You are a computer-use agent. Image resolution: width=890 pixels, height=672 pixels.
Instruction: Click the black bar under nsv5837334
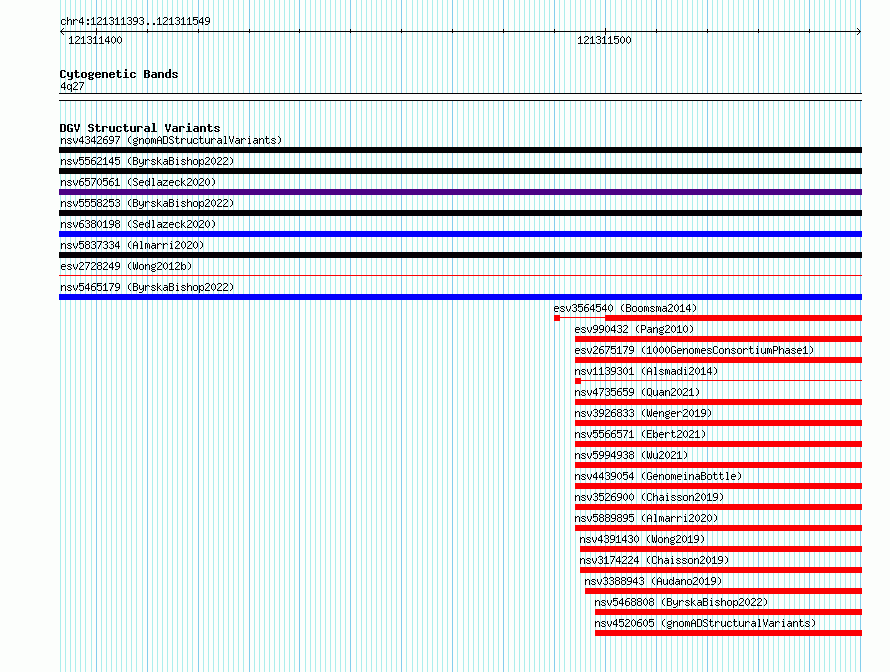point(460,255)
